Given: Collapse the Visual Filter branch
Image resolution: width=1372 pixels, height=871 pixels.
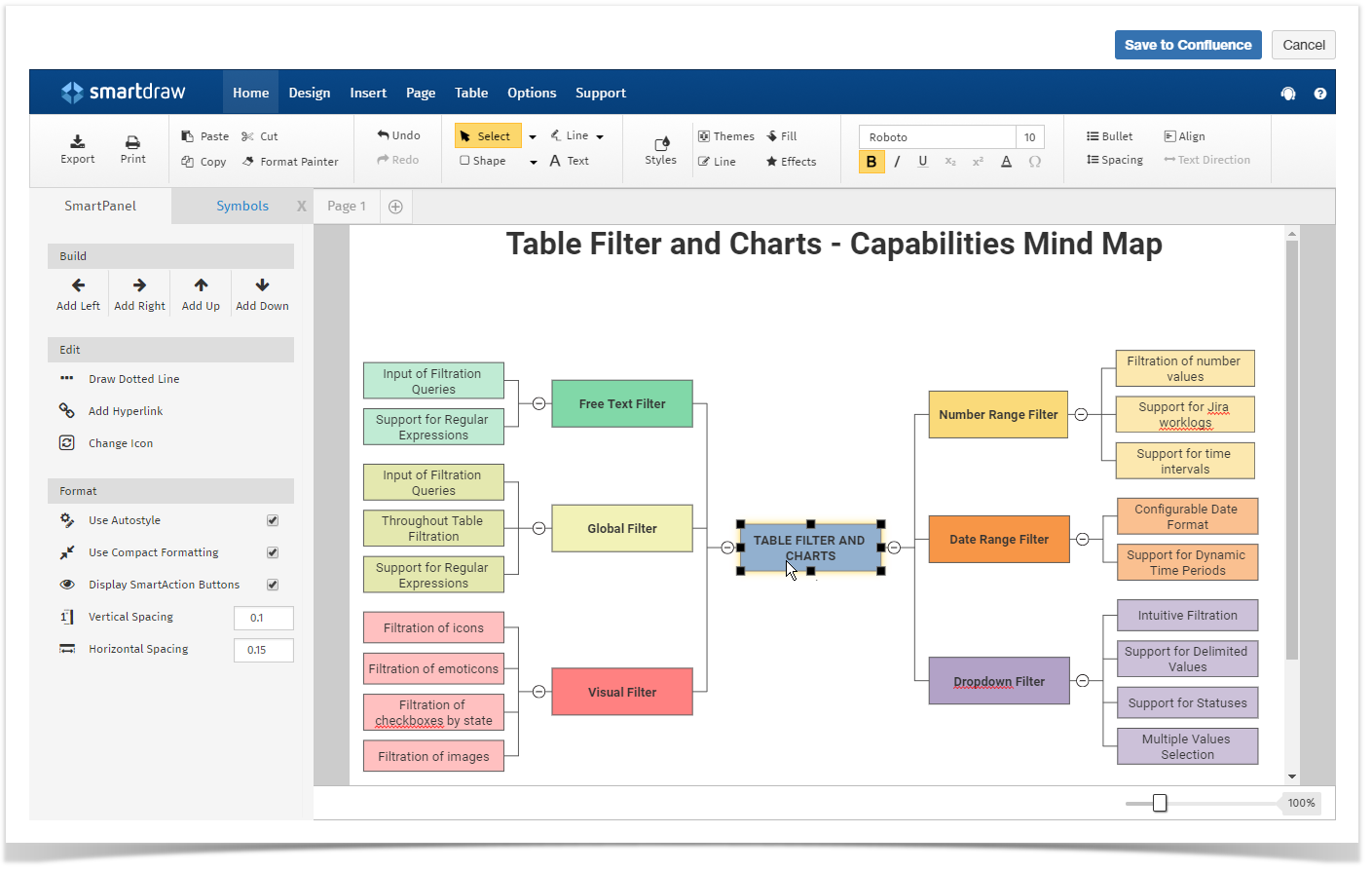Looking at the screenshot, I should click(538, 692).
